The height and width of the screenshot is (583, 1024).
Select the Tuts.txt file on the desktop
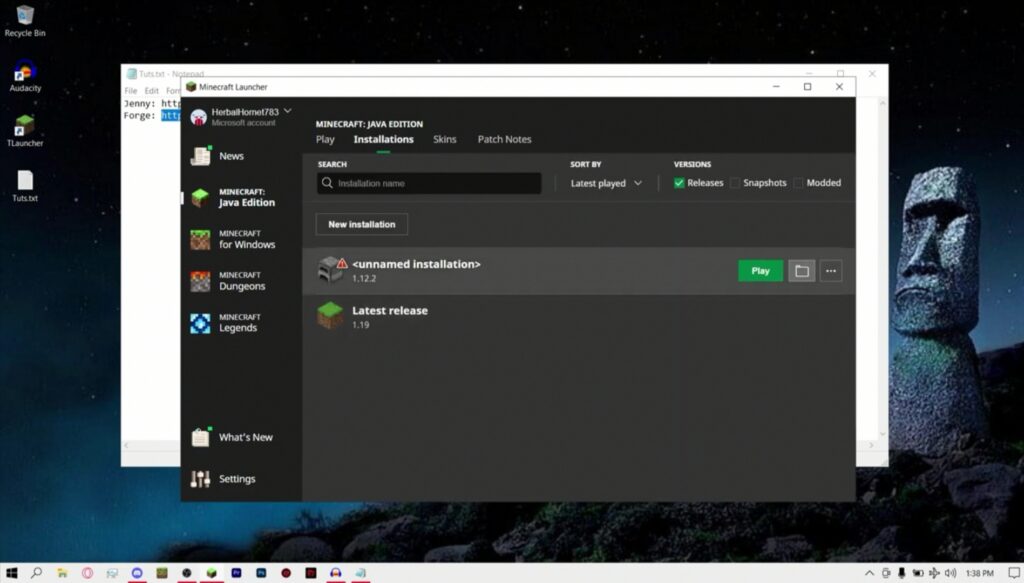coord(25,186)
